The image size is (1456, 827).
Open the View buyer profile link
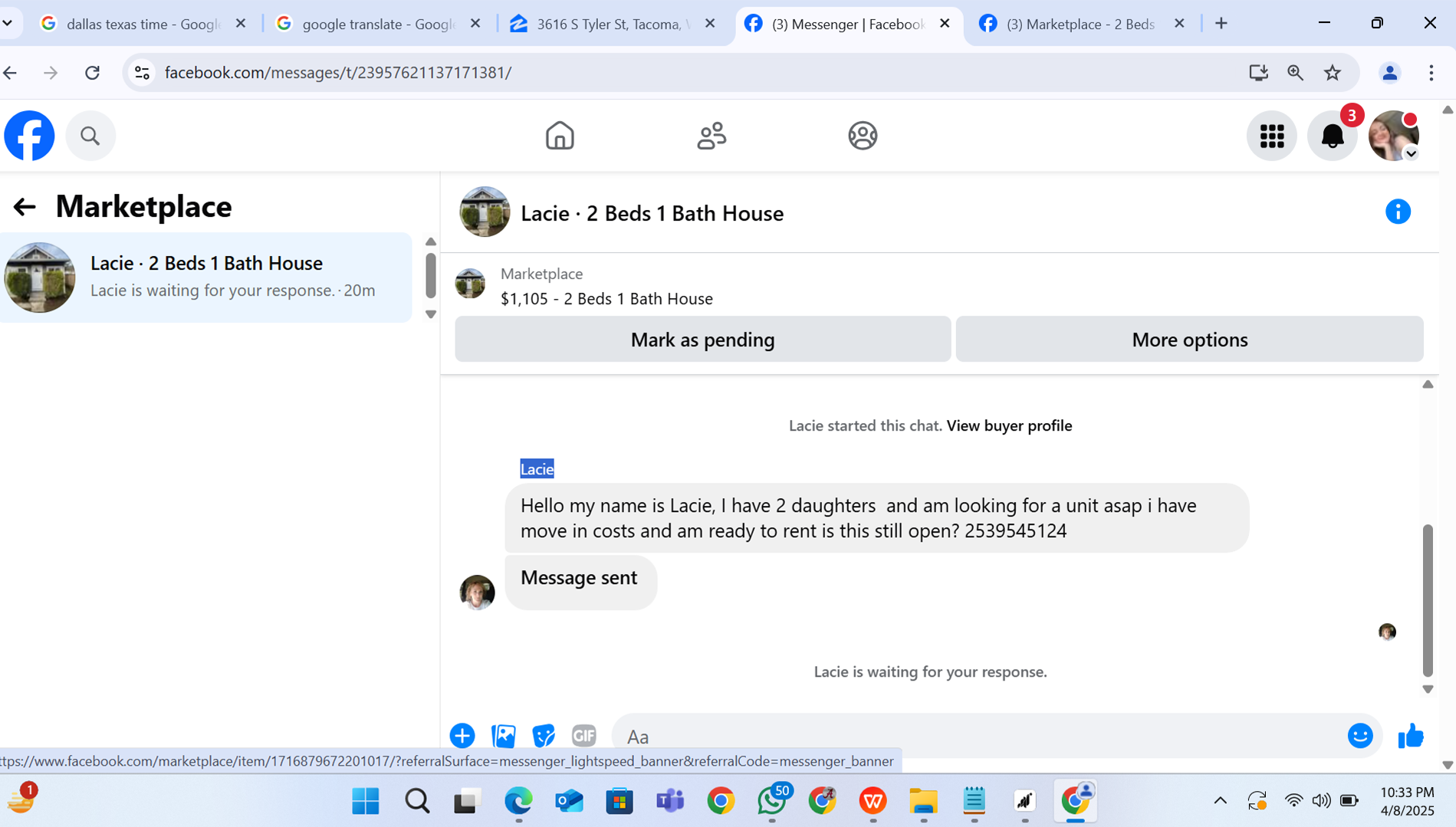point(1009,425)
